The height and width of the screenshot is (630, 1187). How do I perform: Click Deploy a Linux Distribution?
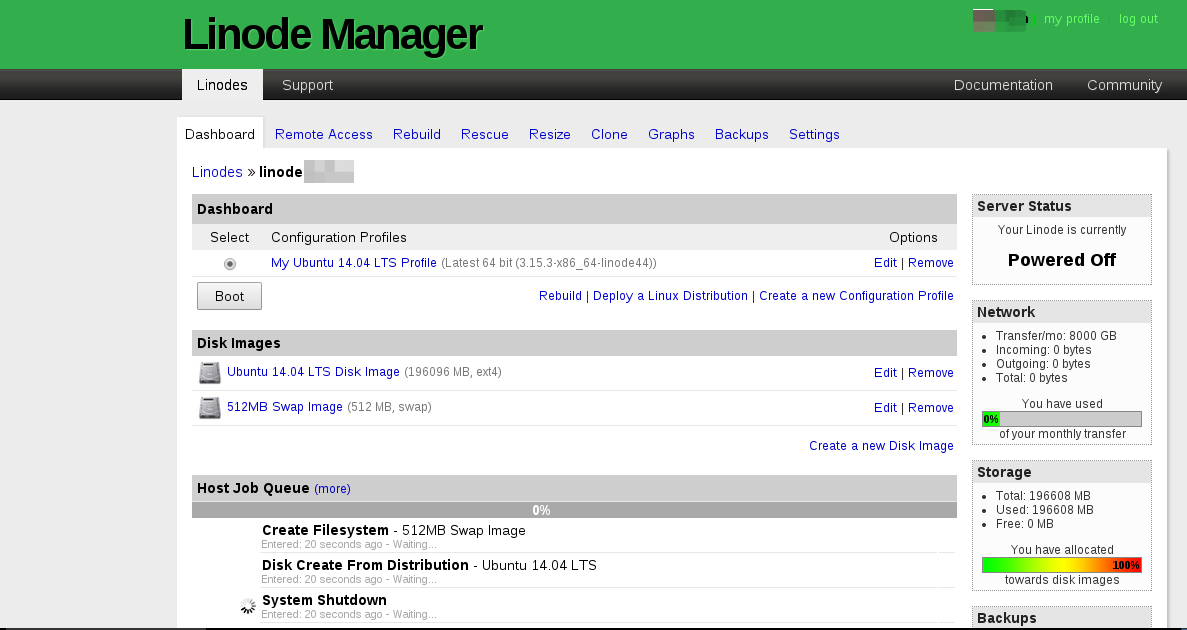pos(670,295)
